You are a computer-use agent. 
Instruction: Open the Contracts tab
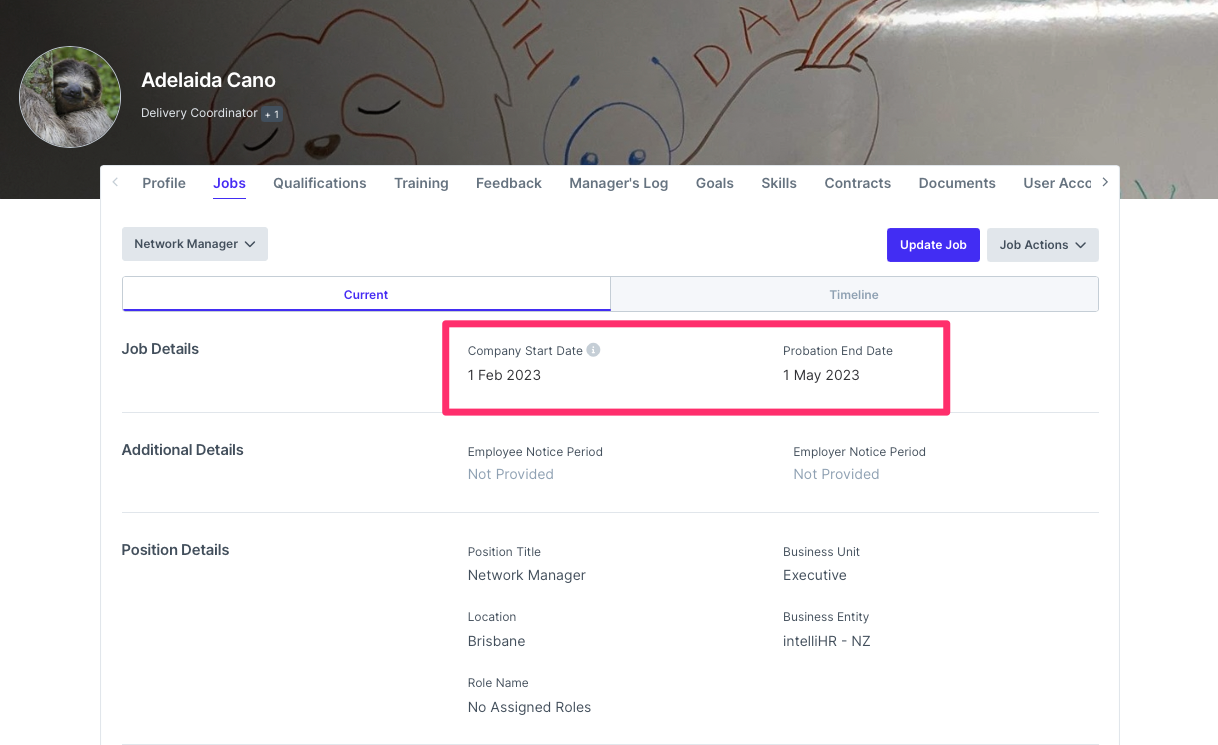click(x=857, y=183)
